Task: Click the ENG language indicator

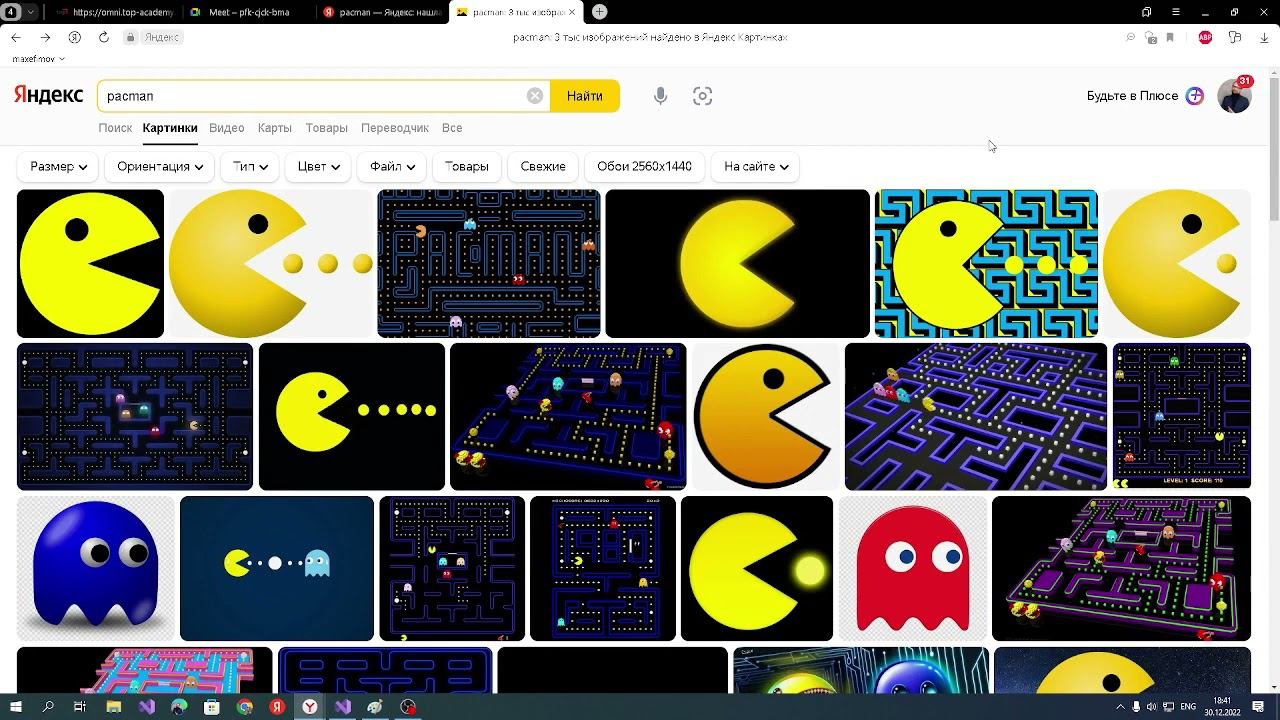Action: point(1188,707)
